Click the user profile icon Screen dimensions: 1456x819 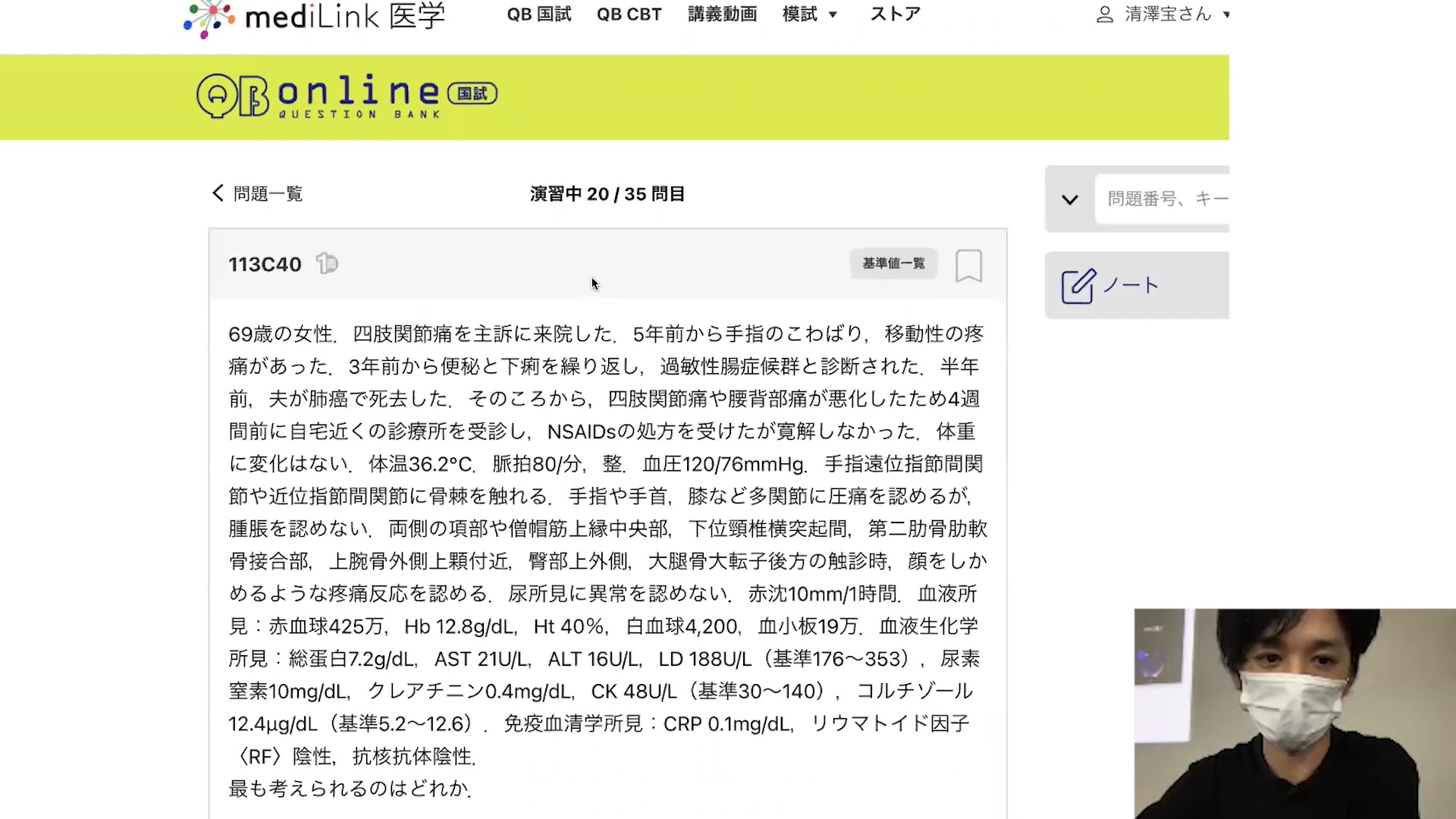(x=1105, y=14)
